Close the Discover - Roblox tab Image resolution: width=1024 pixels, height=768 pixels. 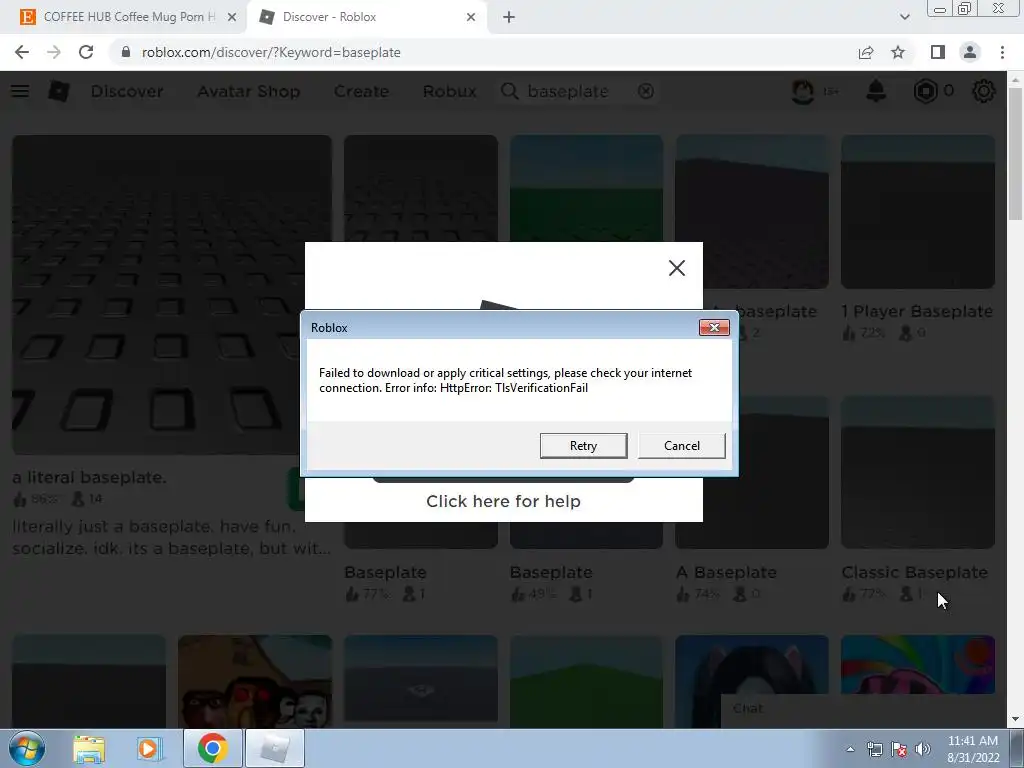471,17
